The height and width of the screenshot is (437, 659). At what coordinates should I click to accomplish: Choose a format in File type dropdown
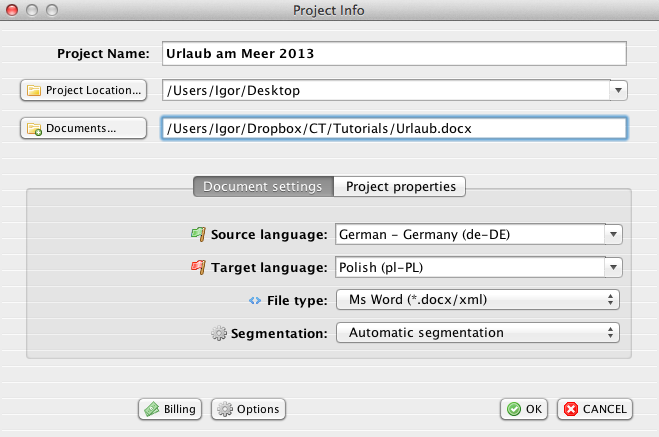pos(478,300)
